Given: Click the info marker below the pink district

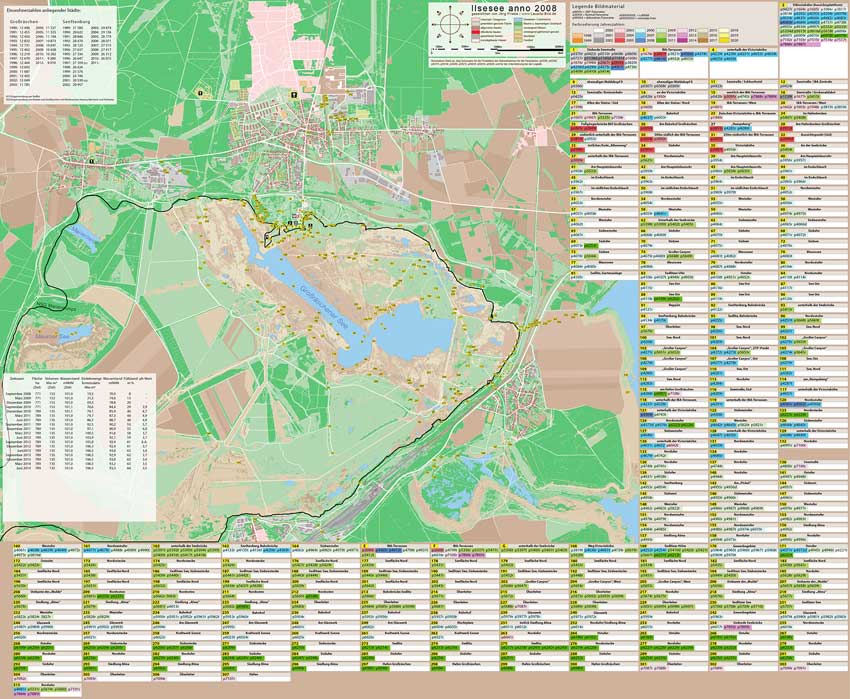Looking at the screenshot, I should click(x=293, y=94).
